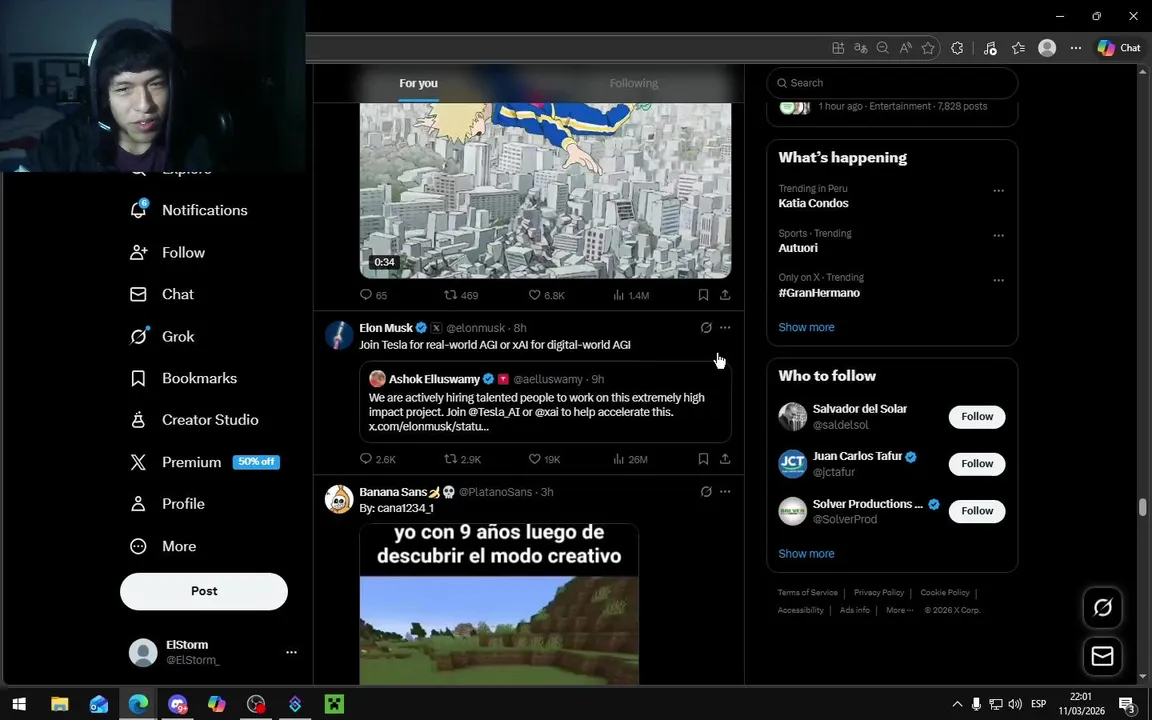The width and height of the screenshot is (1152, 720).
Task: Open Grok explain icon on Banana Sans post
Action: [x=706, y=492]
